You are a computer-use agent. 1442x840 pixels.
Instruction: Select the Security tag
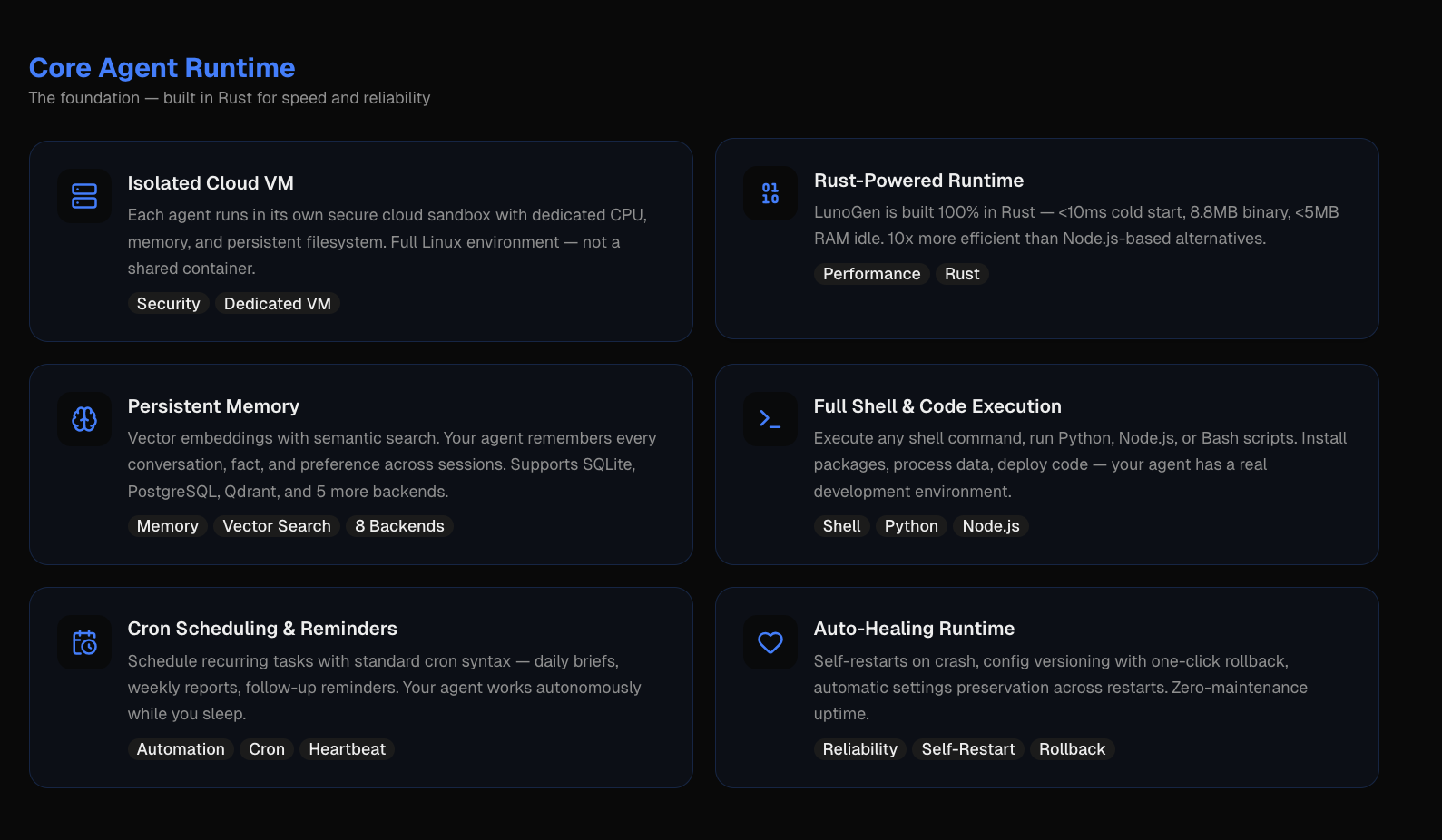pyautogui.click(x=168, y=304)
